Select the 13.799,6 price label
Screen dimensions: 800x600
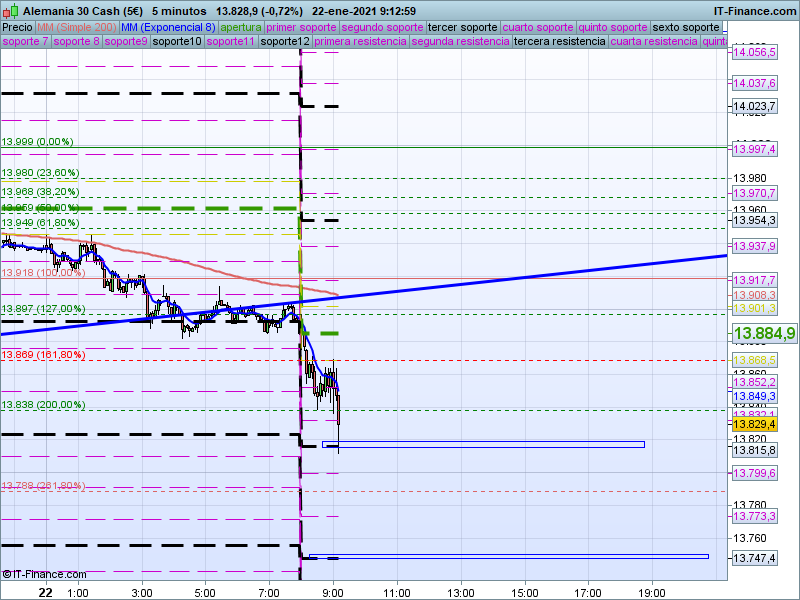pyautogui.click(x=754, y=473)
